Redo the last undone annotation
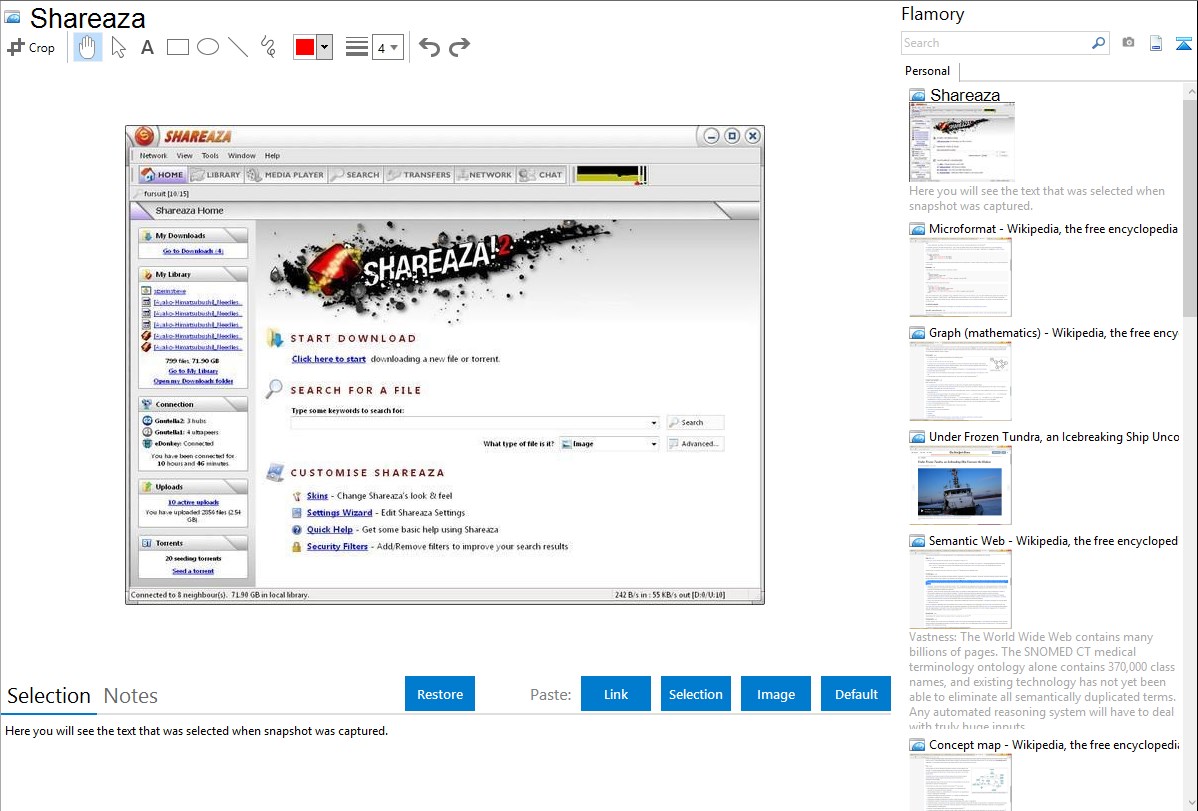 [459, 47]
